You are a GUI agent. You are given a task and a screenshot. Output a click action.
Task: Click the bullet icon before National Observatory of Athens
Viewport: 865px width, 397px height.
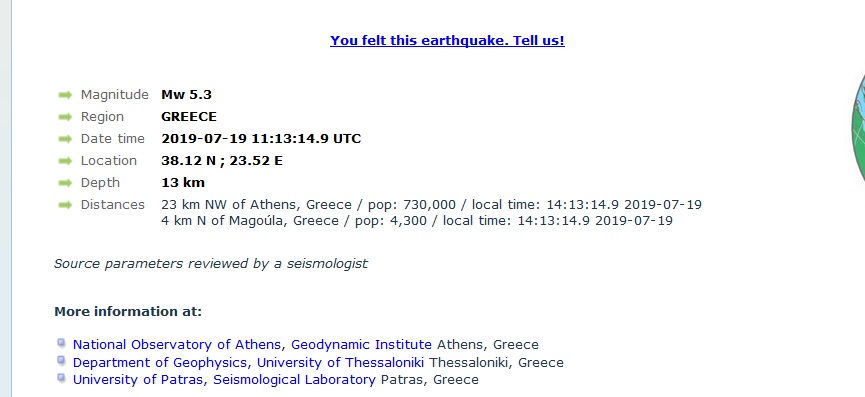[x=61, y=343]
